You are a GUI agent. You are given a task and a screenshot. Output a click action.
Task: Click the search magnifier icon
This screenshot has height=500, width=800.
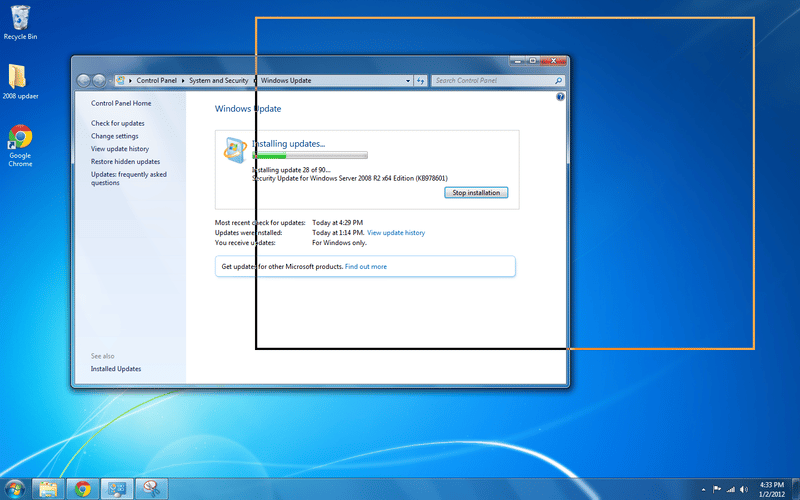[x=558, y=81]
